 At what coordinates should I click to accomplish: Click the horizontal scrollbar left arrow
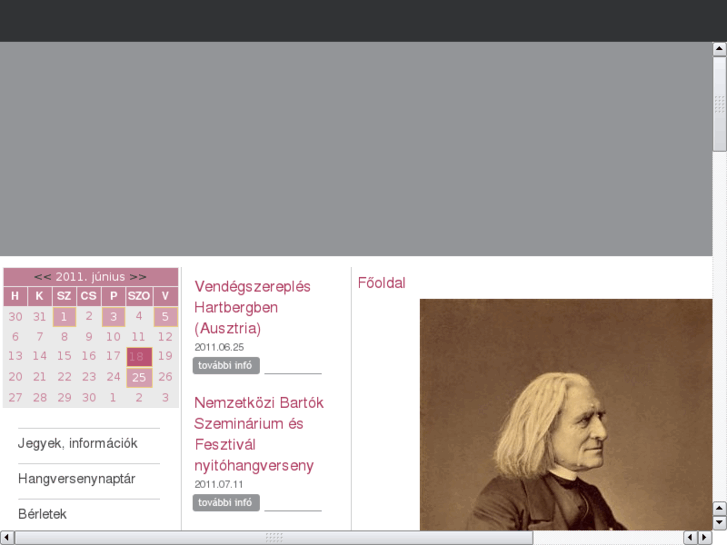point(6,538)
